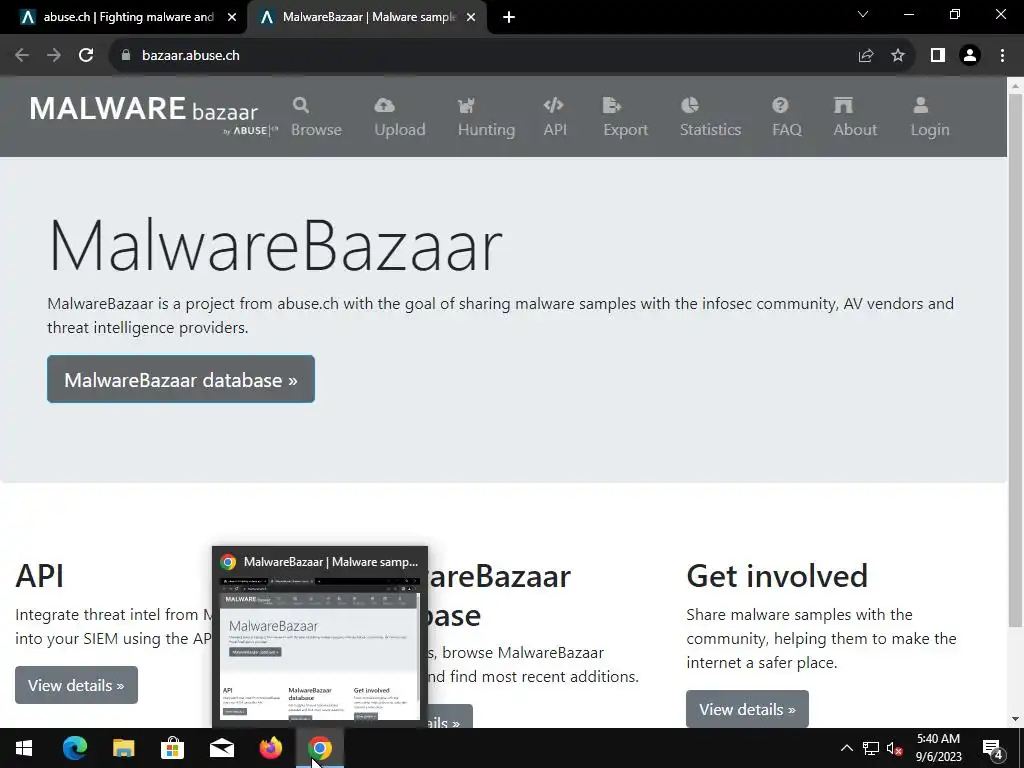Viewport: 1024px width, 768px height.
Task: Open the FAQ question mark icon
Action: coord(780,104)
